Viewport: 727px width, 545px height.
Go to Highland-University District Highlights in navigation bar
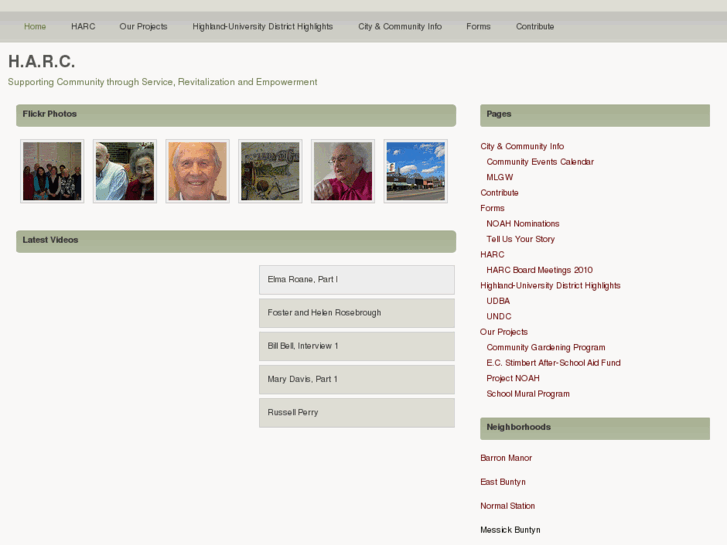[x=262, y=26]
